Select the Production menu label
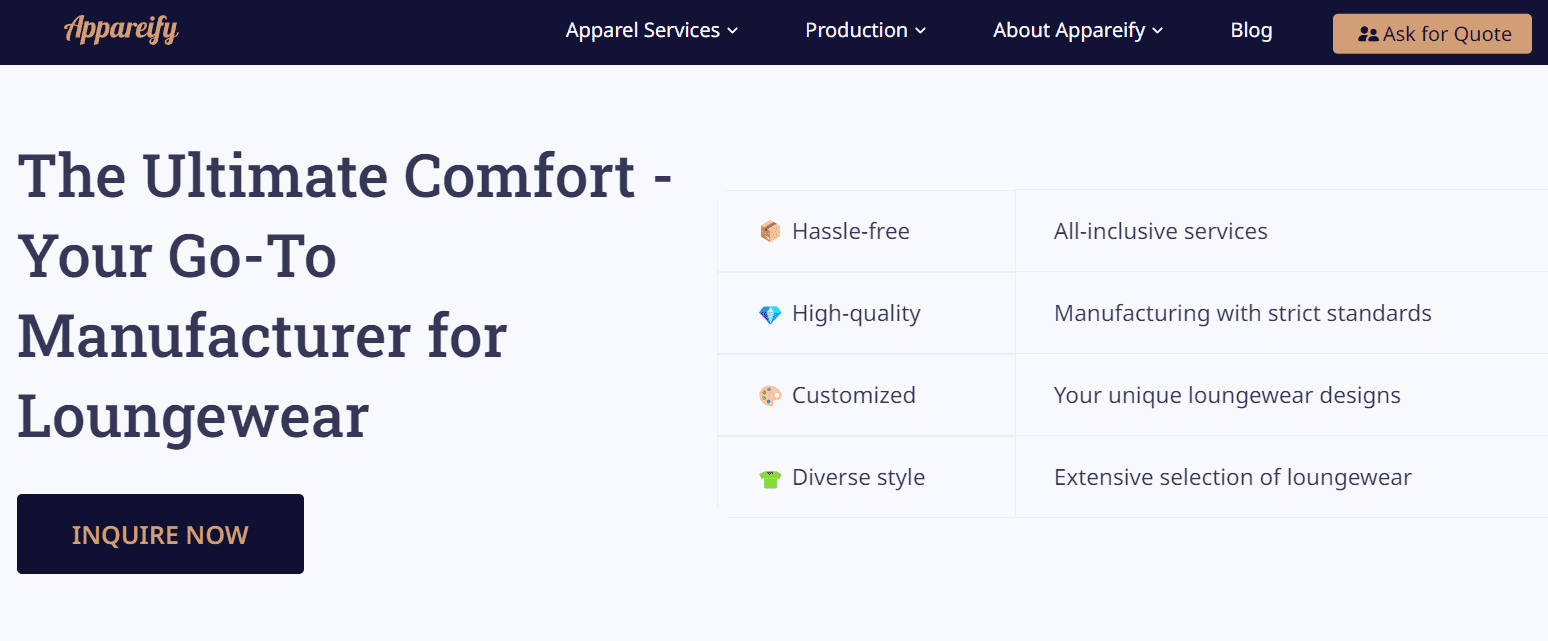Viewport: 1548px width, 641px height. click(x=856, y=30)
